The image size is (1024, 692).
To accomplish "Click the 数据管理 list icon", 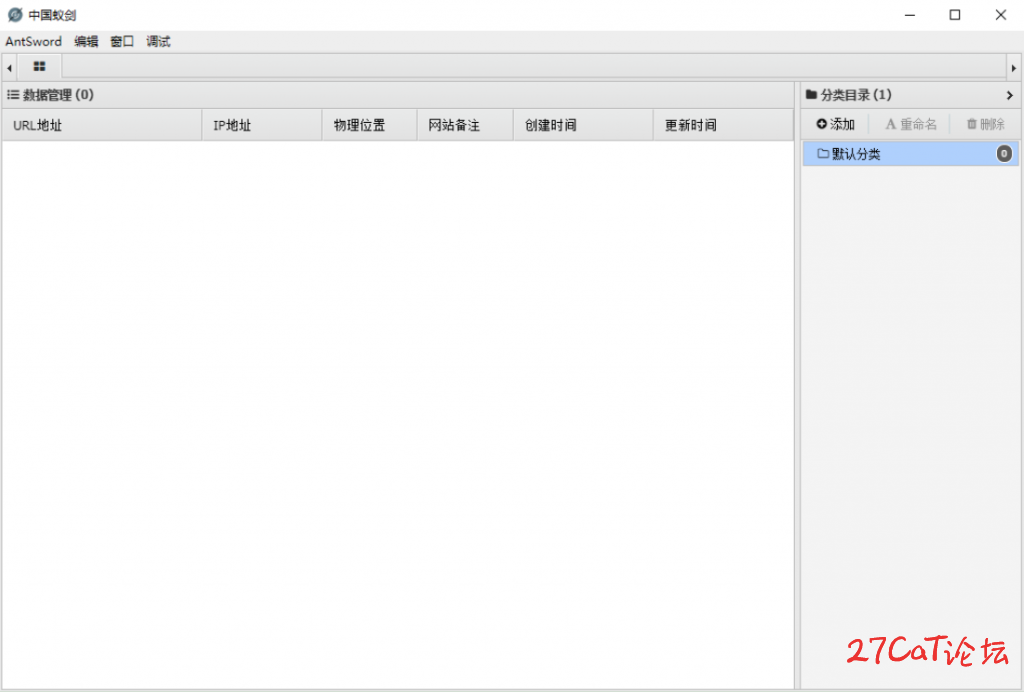I will [x=13, y=95].
